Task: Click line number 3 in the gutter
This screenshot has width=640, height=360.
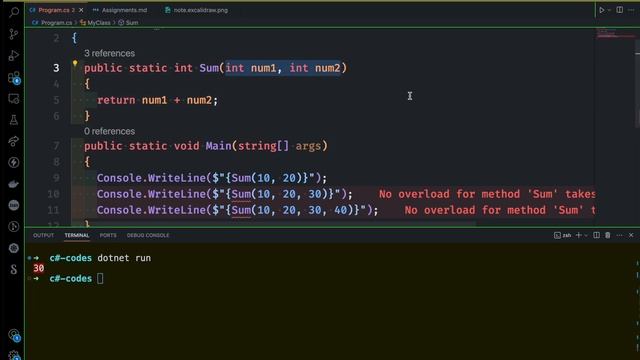Action: (x=56, y=68)
